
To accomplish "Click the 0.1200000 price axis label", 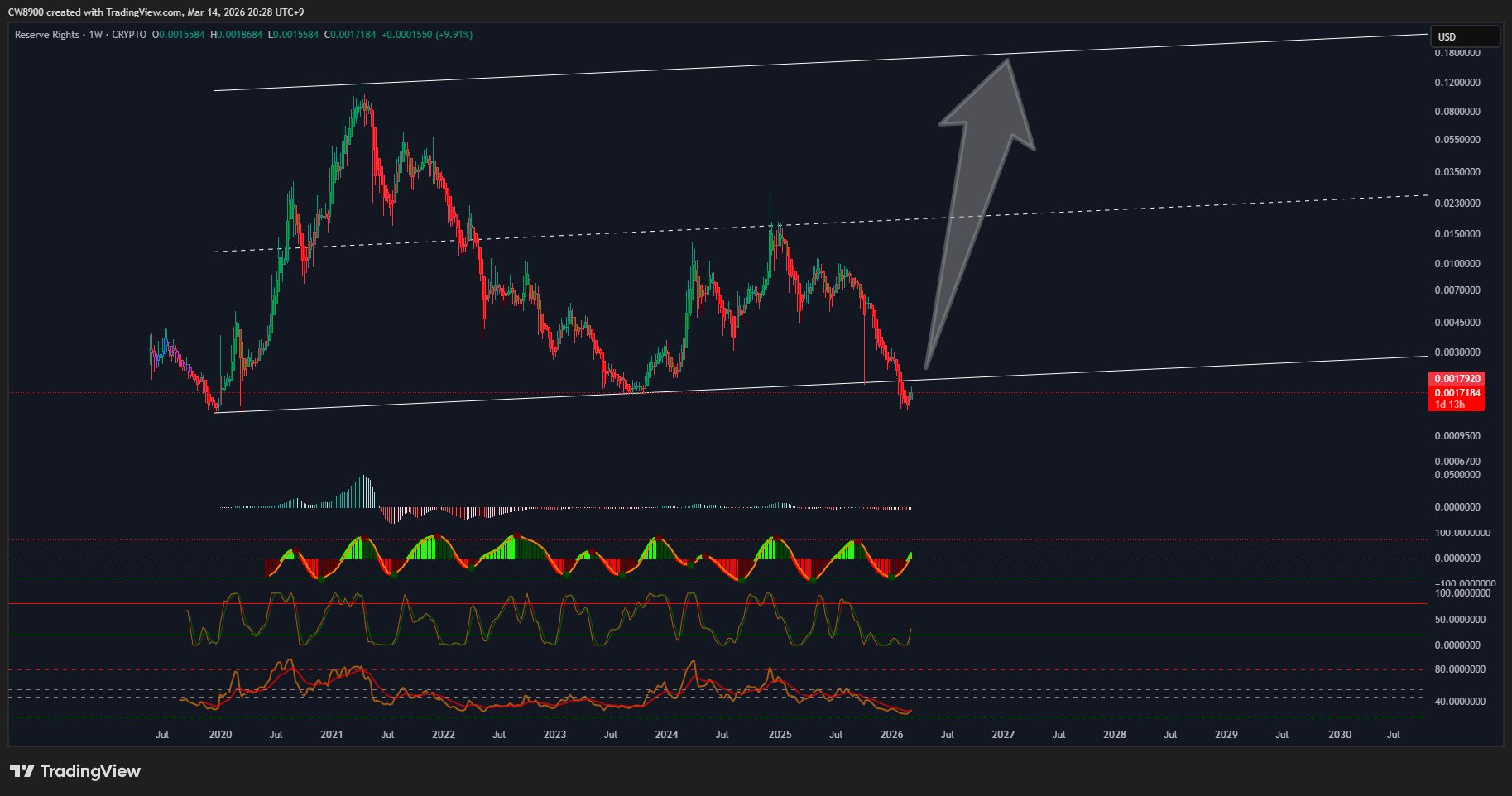I will point(1457,83).
